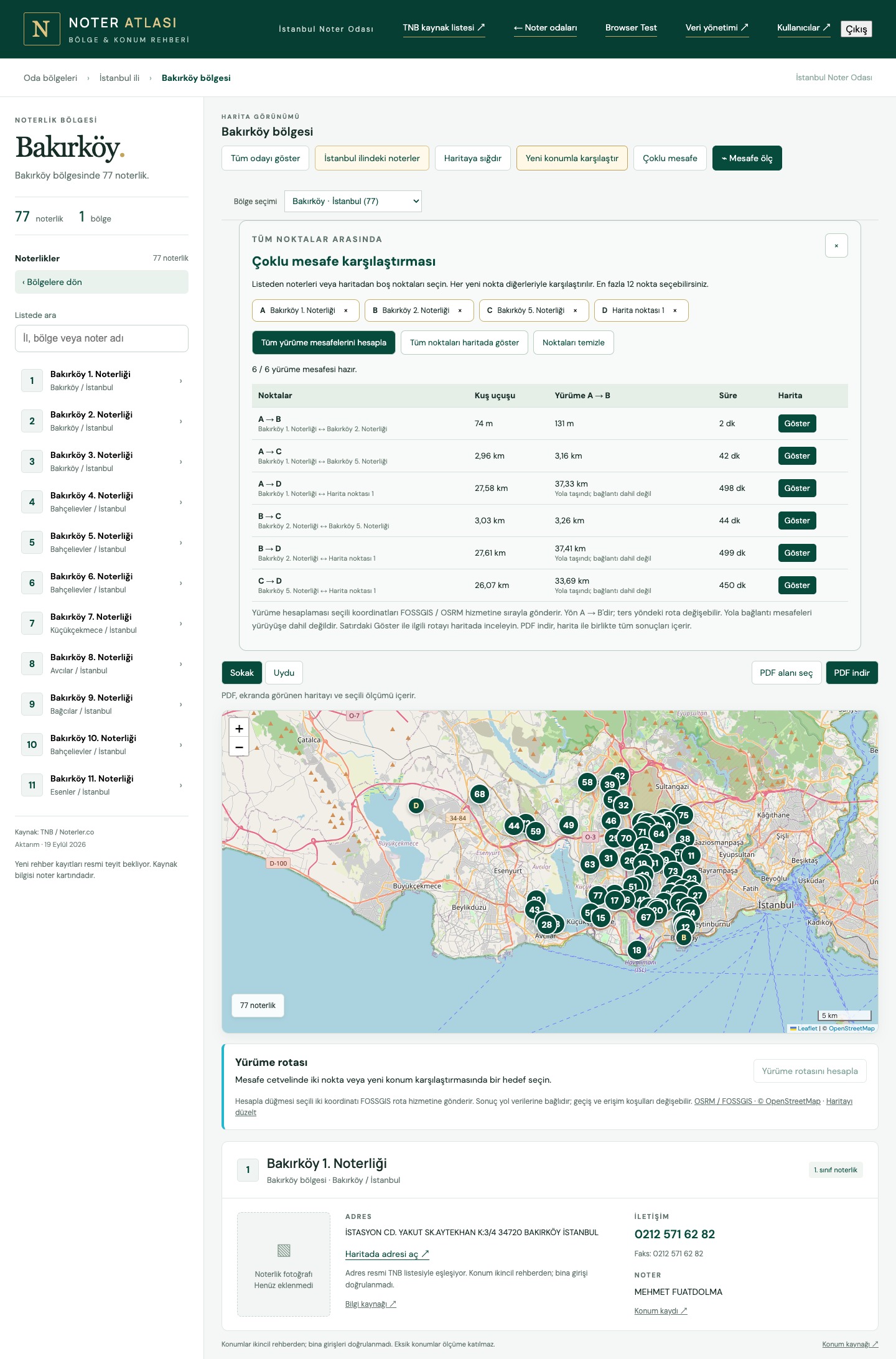Click map marker 58
The width and height of the screenshot is (896, 1359).
587,782
